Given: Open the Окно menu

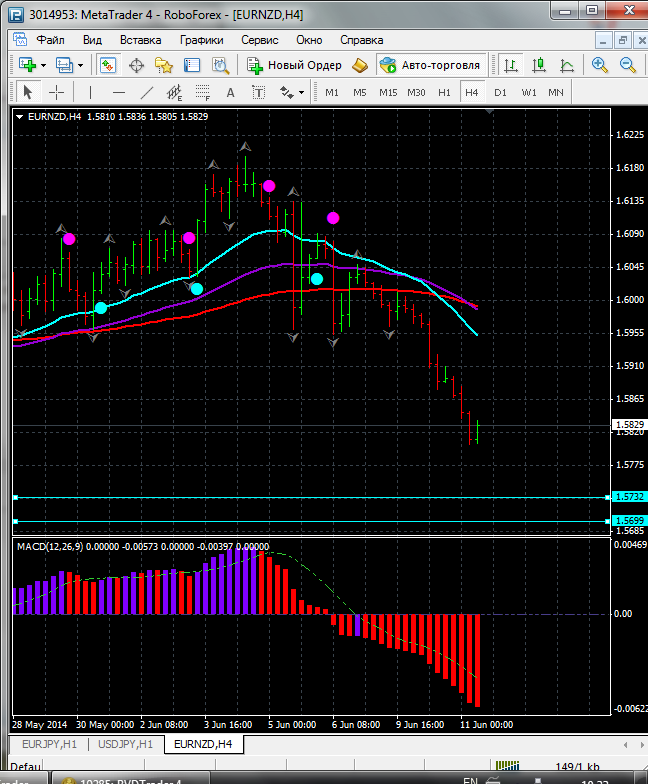Looking at the screenshot, I should pyautogui.click(x=309, y=40).
